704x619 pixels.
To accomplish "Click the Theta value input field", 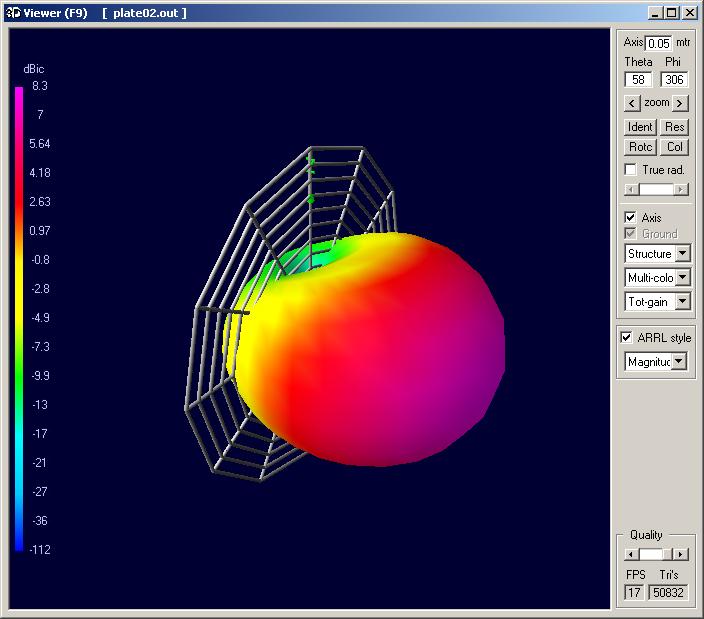I will click(638, 80).
